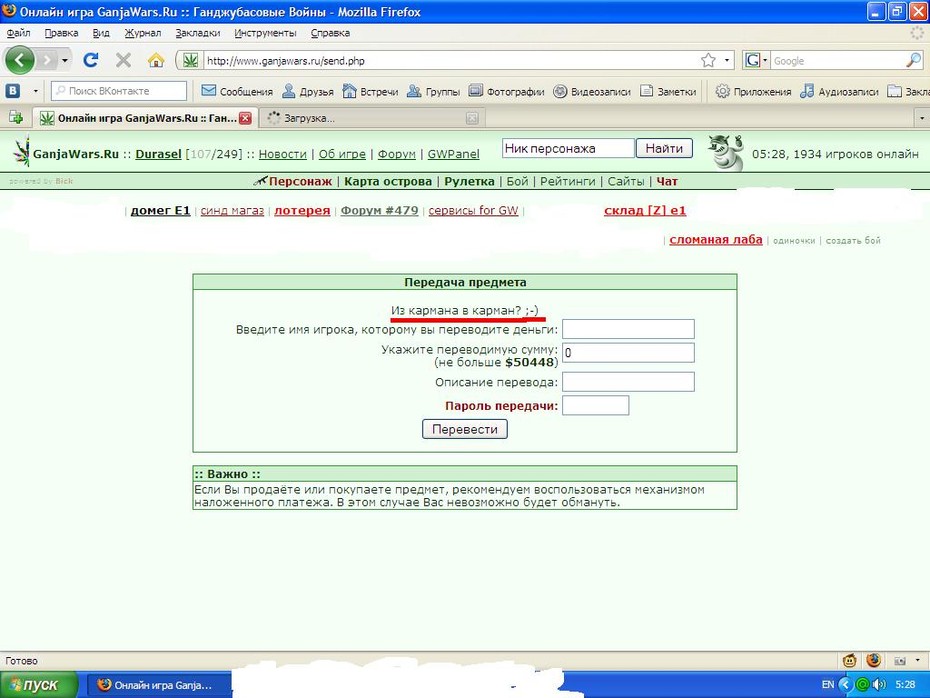
Task: Stop loading with the X icon
Action: tap(123, 60)
